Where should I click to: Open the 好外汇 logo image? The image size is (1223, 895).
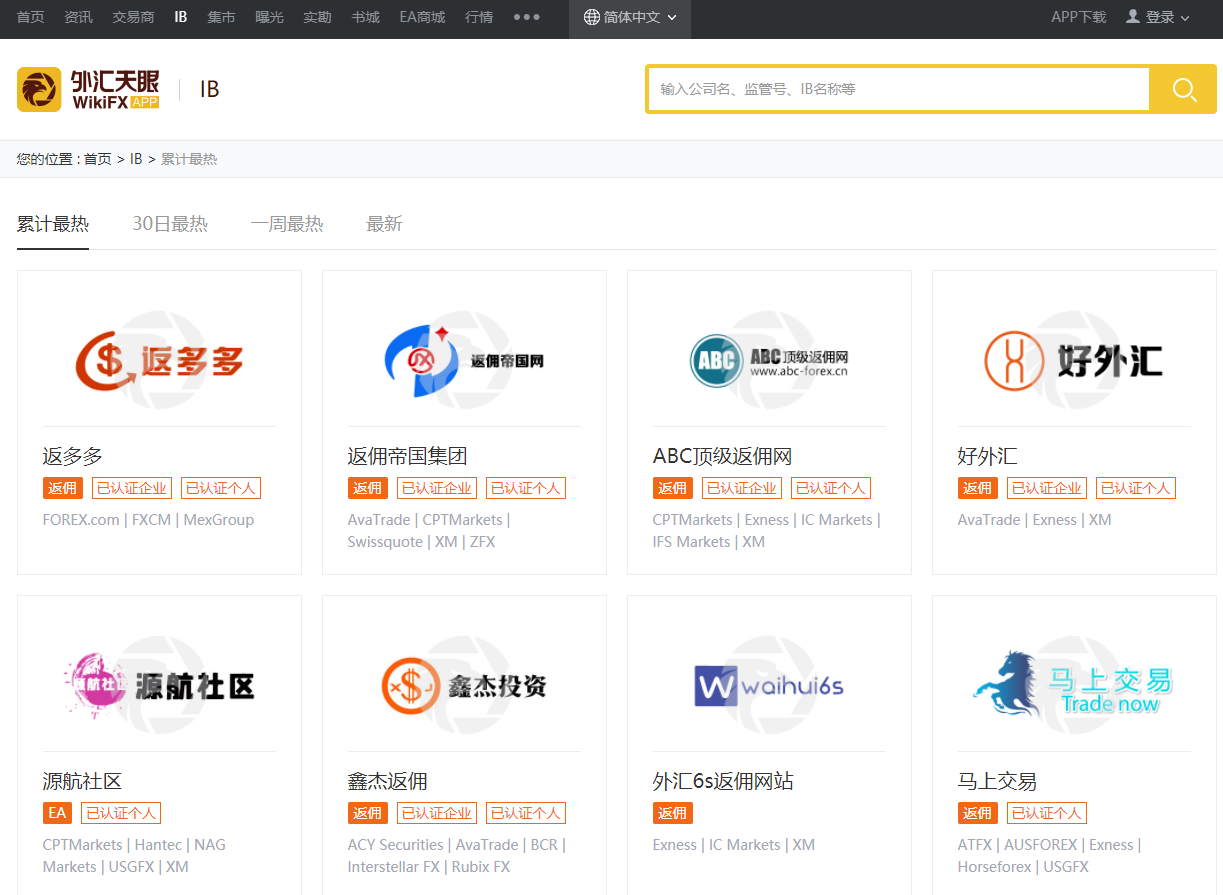click(1074, 360)
